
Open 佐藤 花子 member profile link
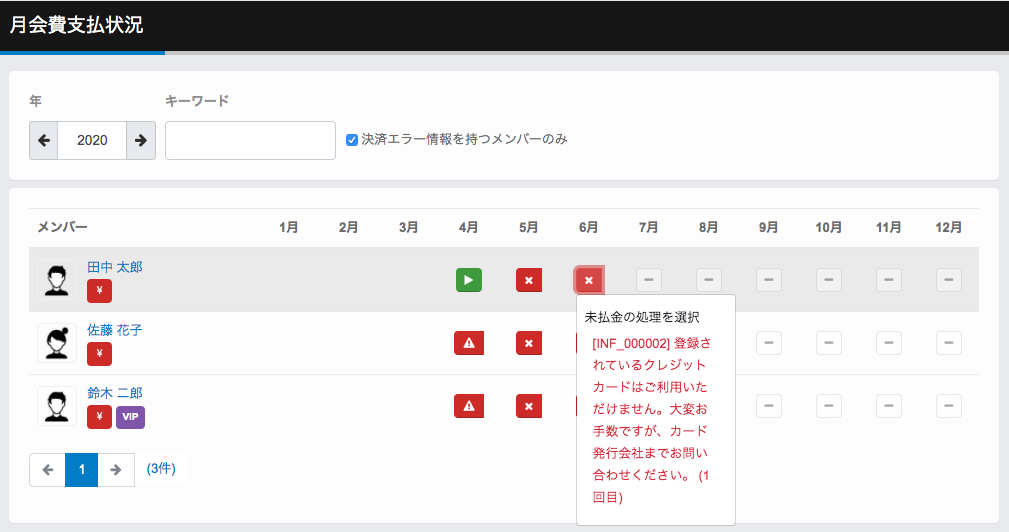[114, 330]
